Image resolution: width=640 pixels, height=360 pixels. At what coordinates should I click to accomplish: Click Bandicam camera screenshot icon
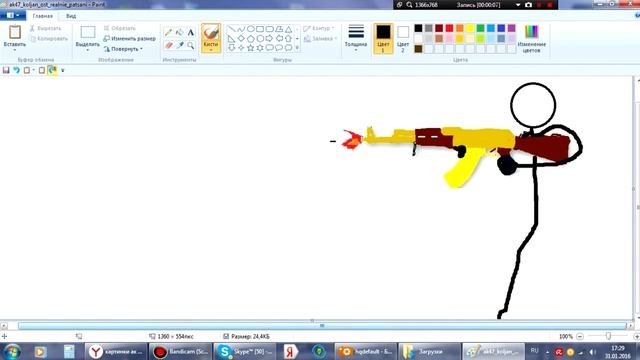coord(529,5)
